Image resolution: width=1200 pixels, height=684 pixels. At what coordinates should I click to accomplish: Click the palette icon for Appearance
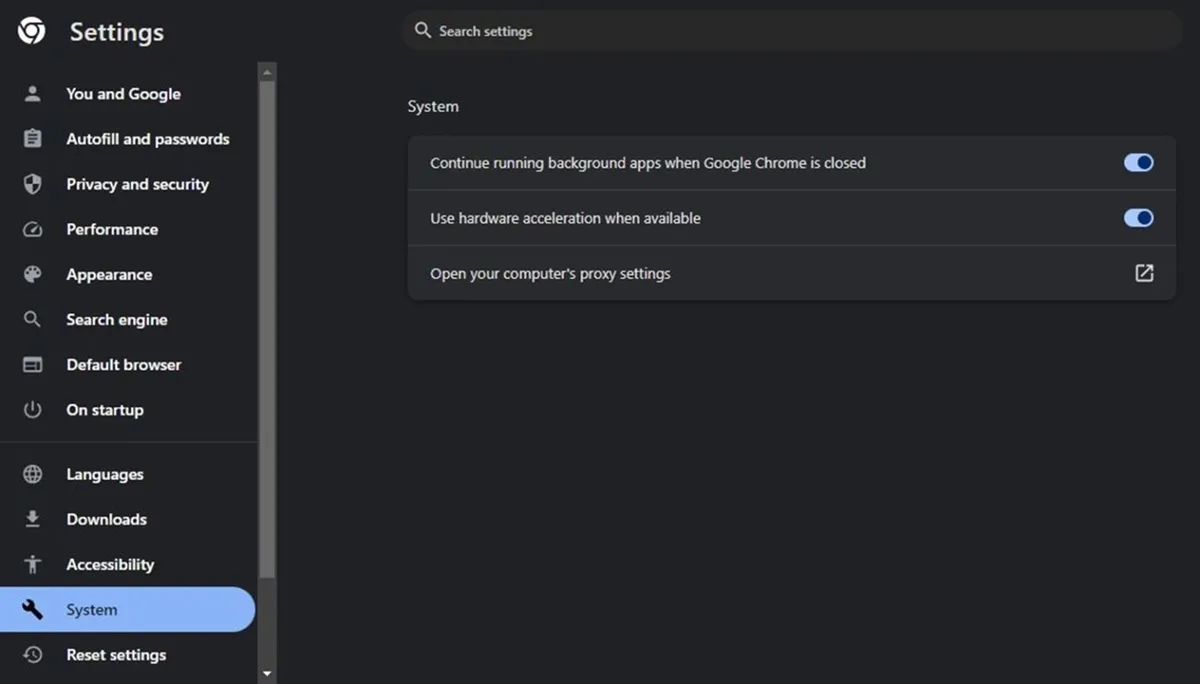[x=33, y=274]
